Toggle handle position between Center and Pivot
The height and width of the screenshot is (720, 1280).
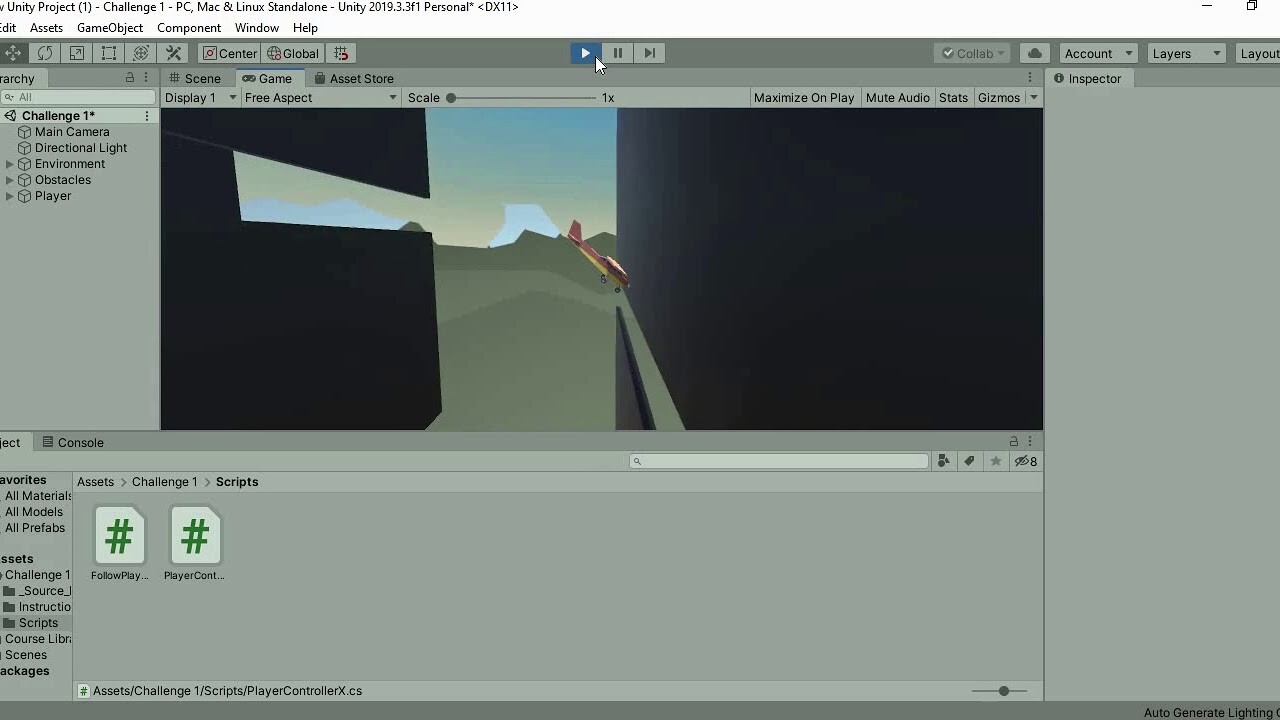point(229,53)
